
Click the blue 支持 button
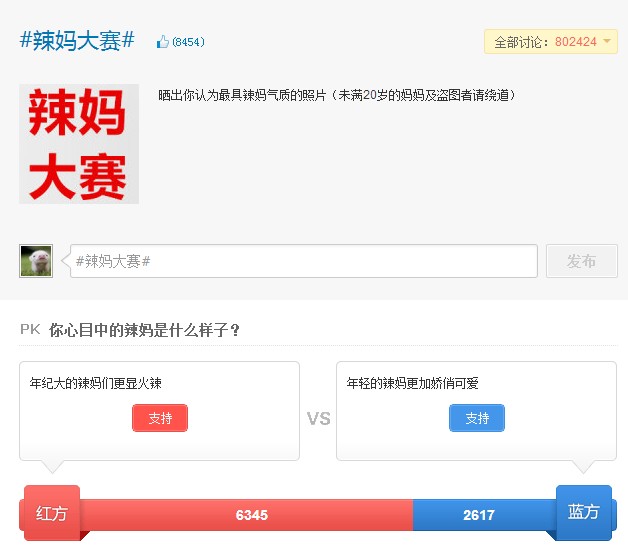point(477,418)
